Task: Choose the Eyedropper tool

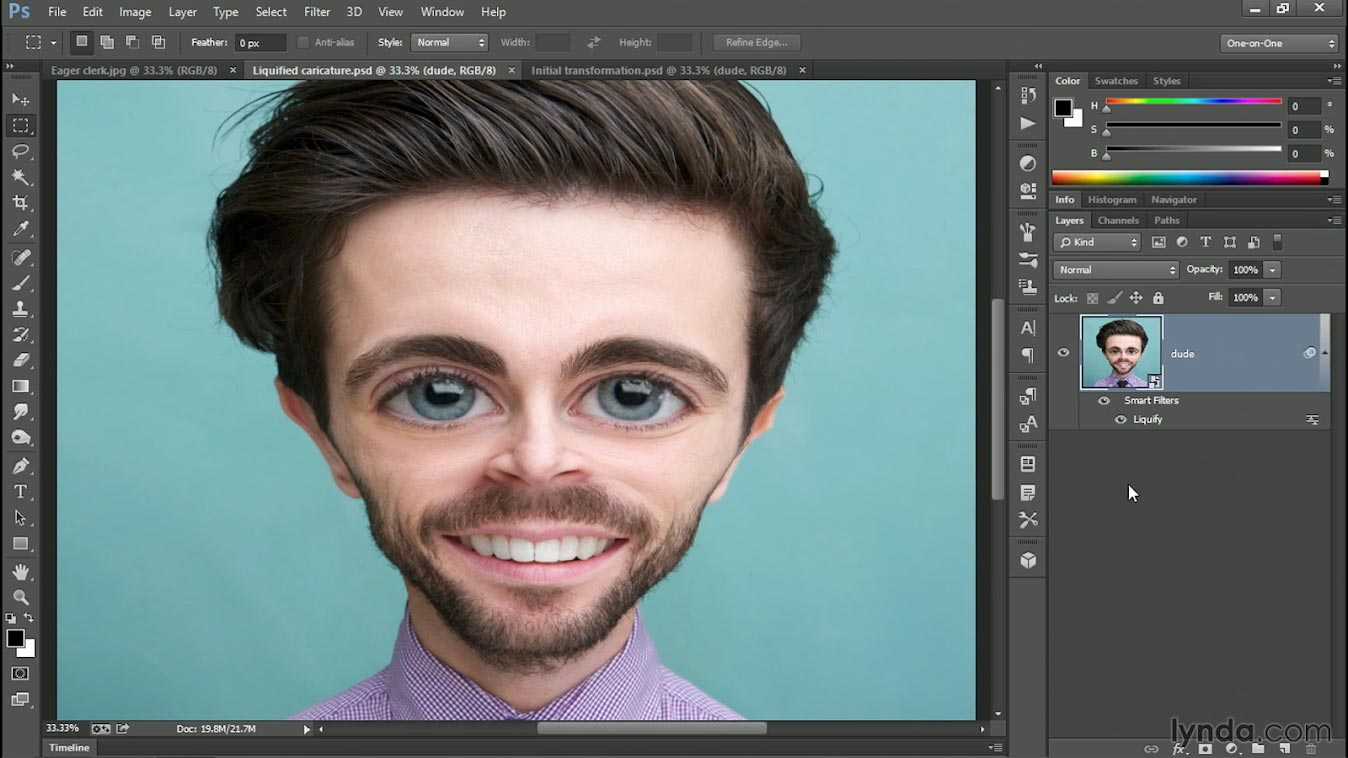Action: 21,229
